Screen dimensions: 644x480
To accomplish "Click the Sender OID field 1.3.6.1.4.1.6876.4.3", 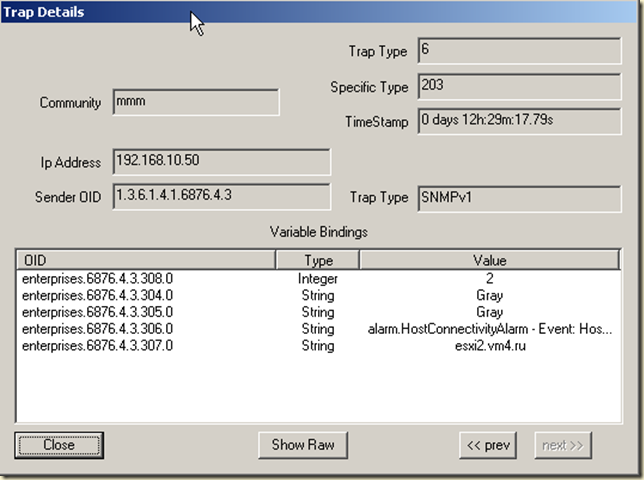I will tap(221, 197).
